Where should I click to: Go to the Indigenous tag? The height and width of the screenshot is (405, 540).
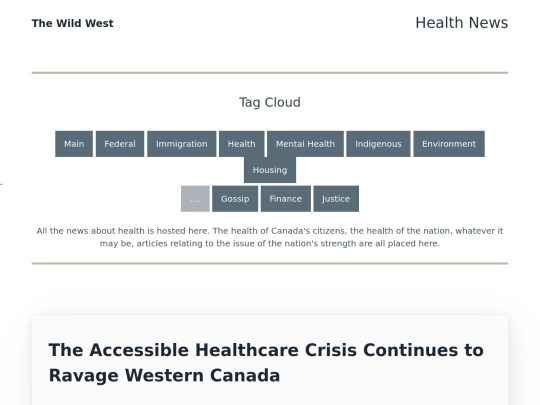378,144
